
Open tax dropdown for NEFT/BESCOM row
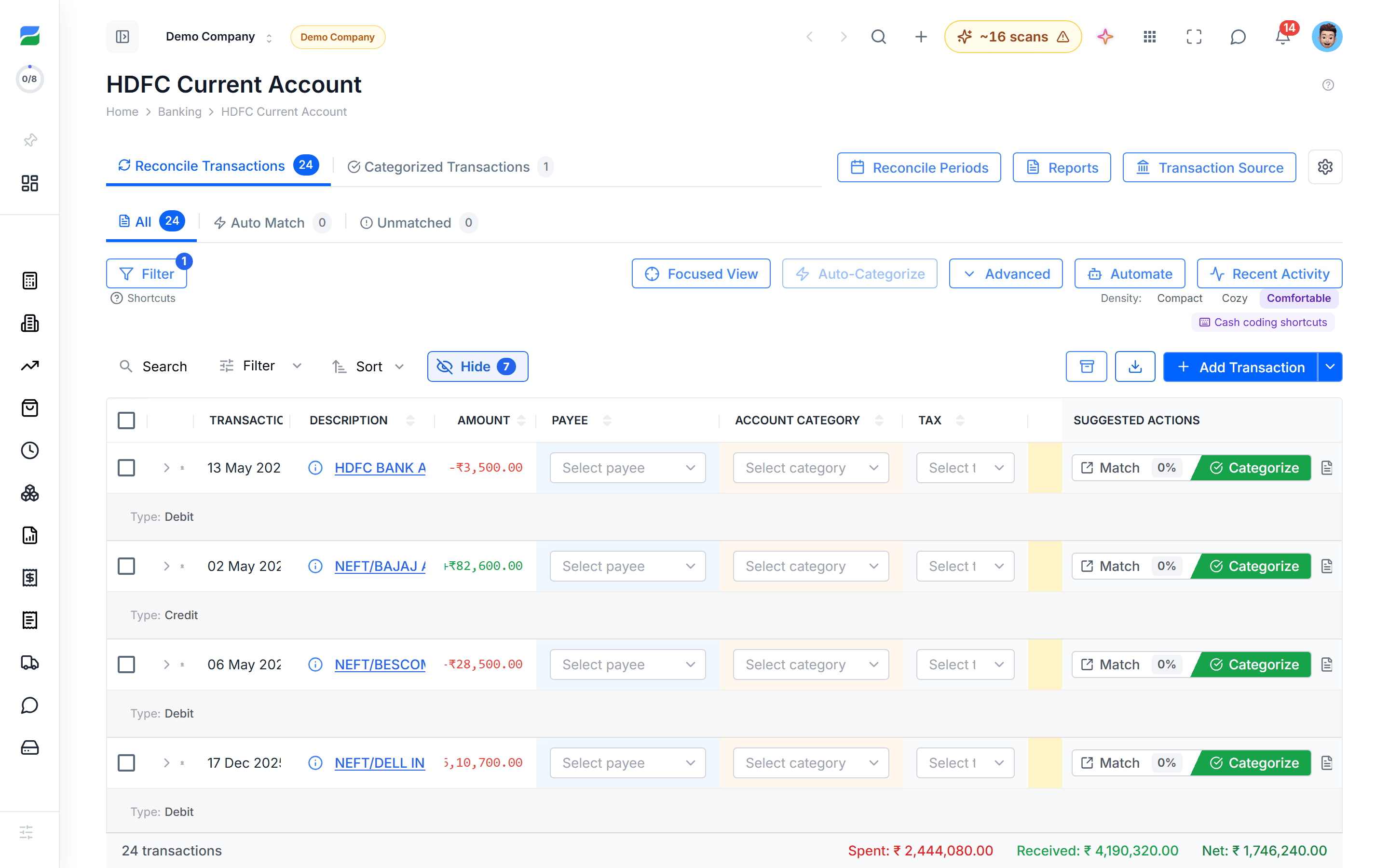[965, 665]
